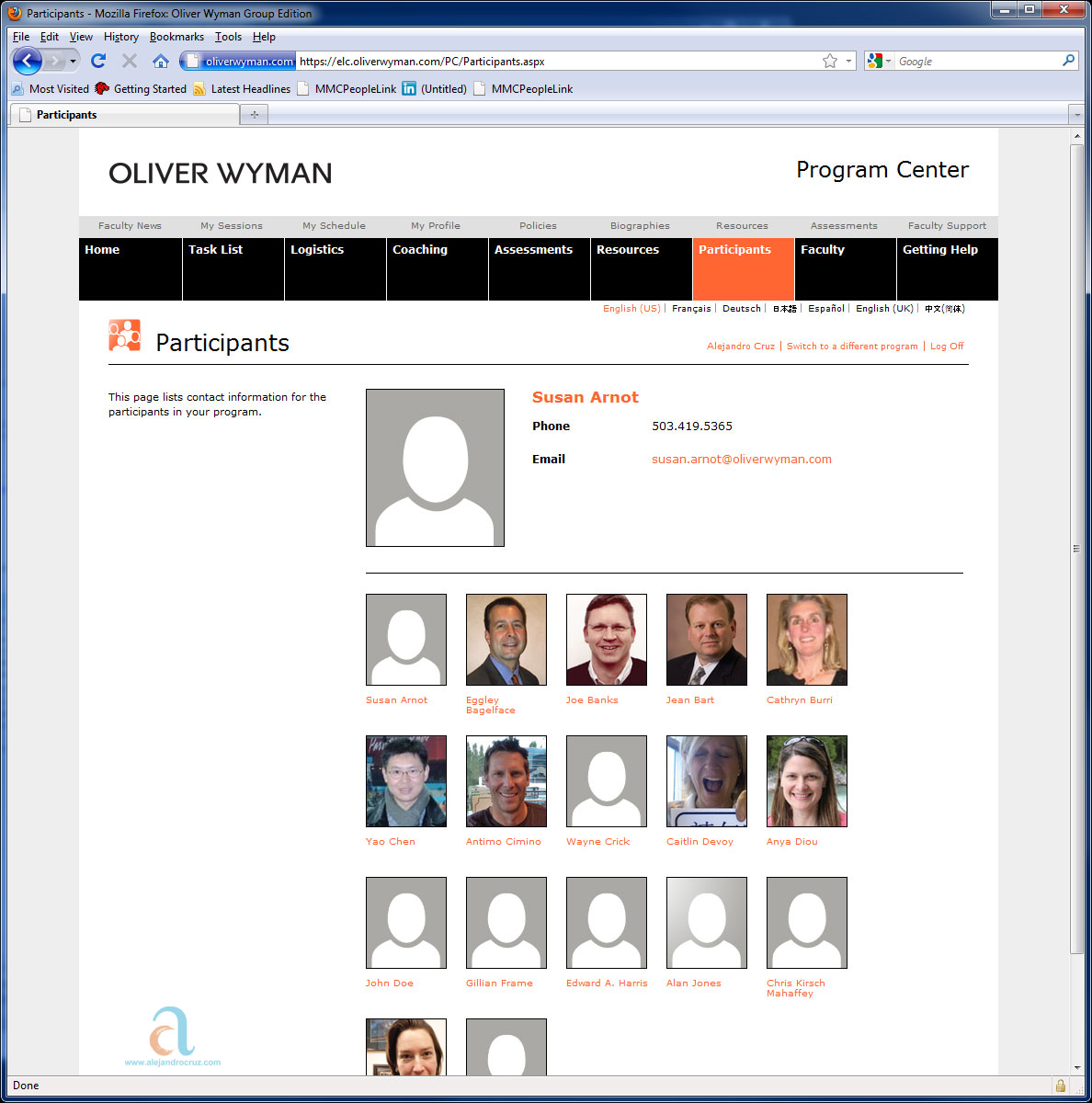Image resolution: width=1092 pixels, height=1103 pixels.
Task: Click the browser Back arrow button
Action: (28, 62)
